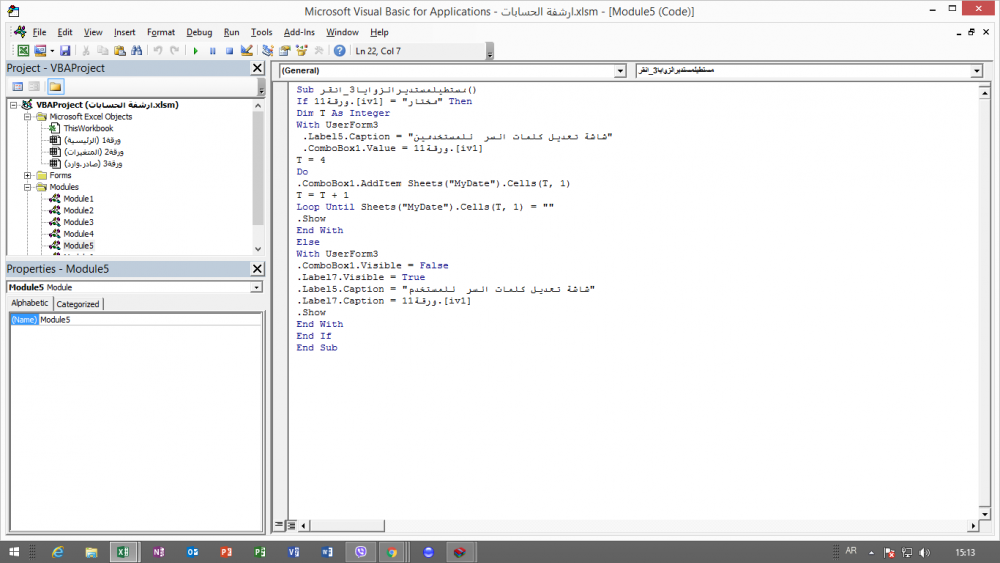Select Module3 in project tree
1000x563 pixels.
[78, 222]
